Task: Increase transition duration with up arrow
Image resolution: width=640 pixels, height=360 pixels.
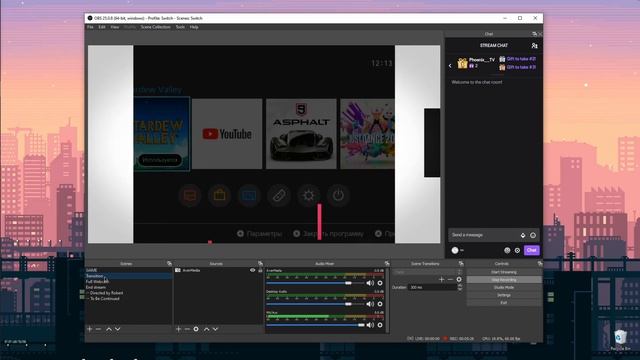Action: [460, 286]
